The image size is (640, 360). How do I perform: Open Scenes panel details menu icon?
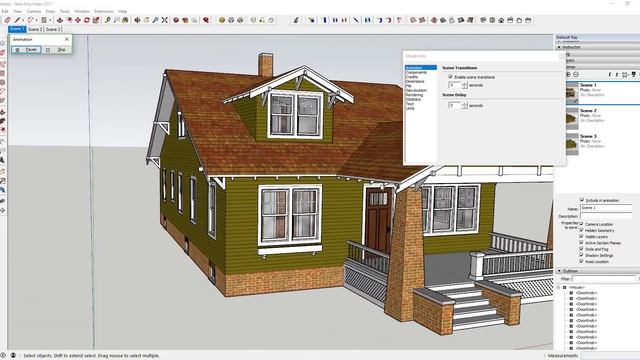[x=634, y=74]
